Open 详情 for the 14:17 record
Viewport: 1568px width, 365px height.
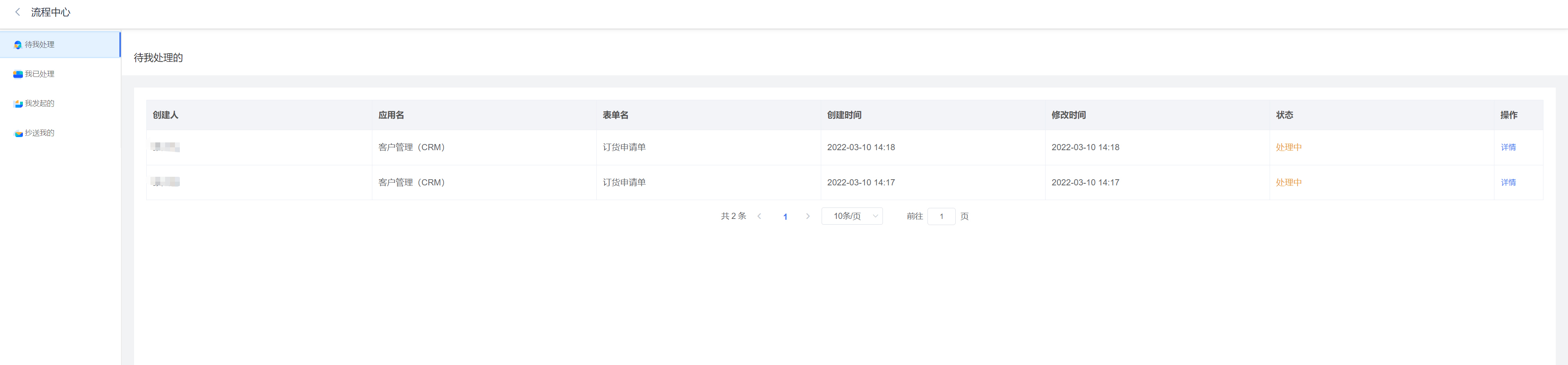1508,183
